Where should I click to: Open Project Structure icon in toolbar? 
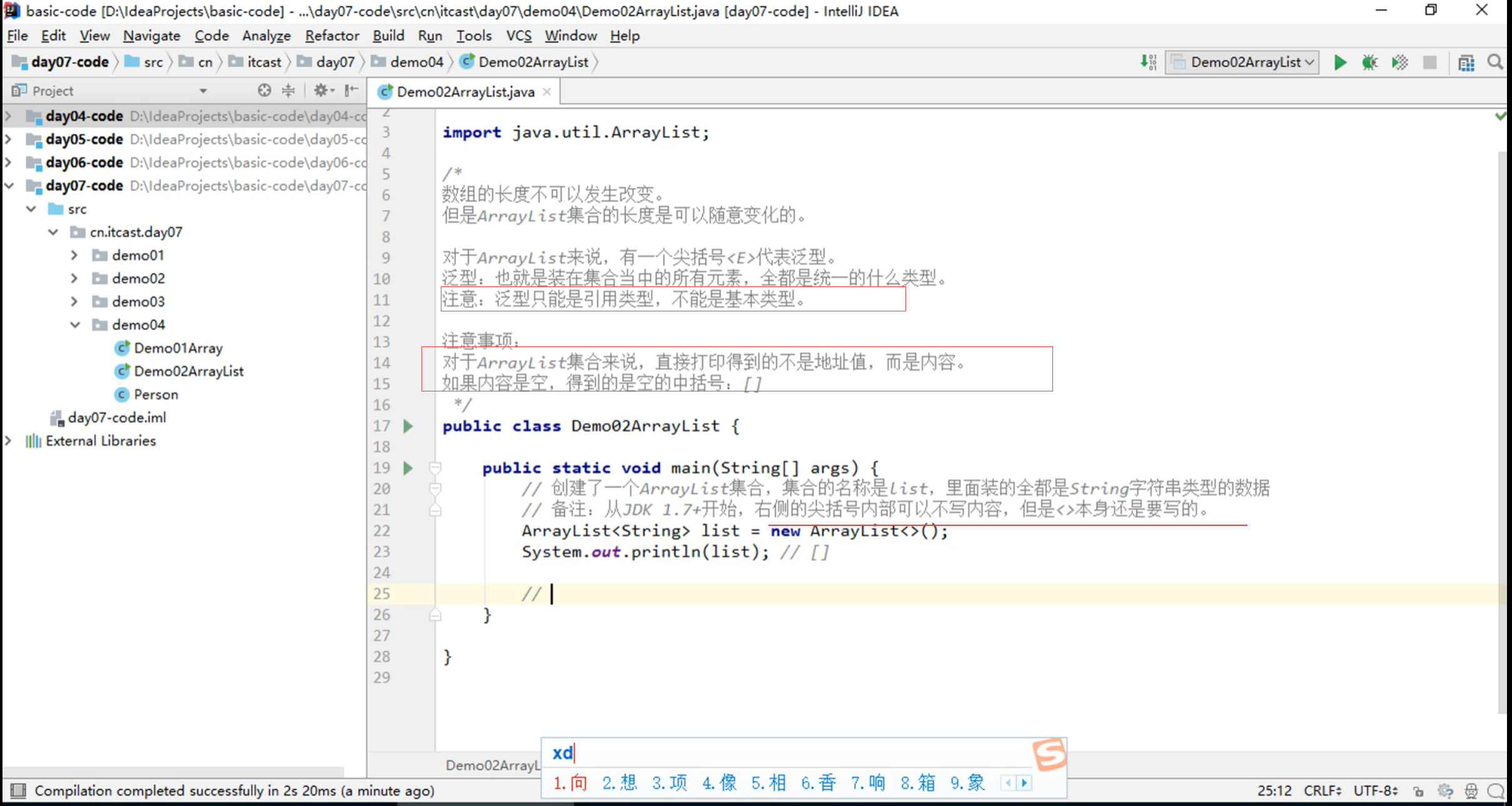[1466, 63]
